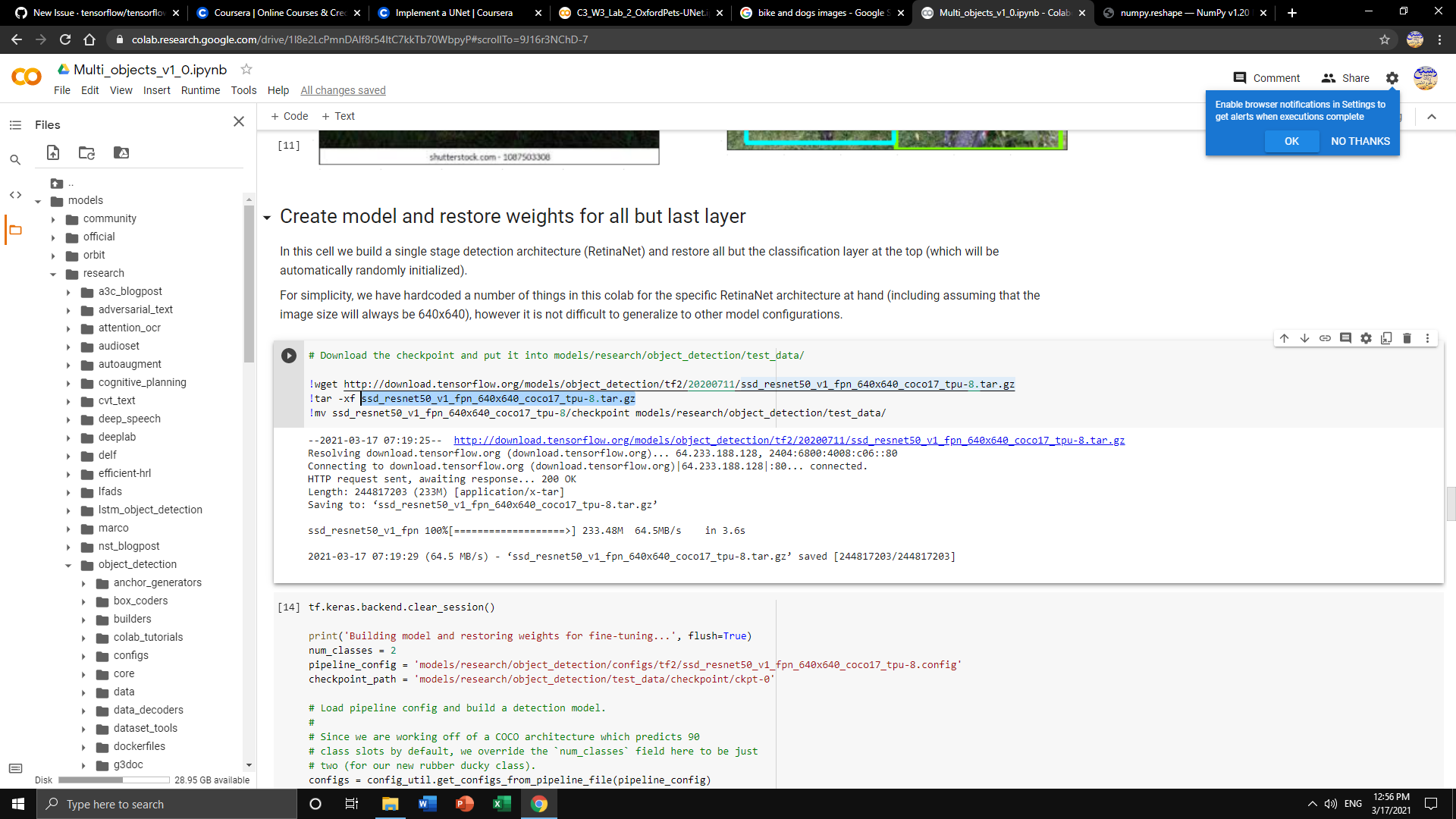Open the table of contents sidebar
This screenshot has width=1456, height=819.
pyautogui.click(x=15, y=125)
